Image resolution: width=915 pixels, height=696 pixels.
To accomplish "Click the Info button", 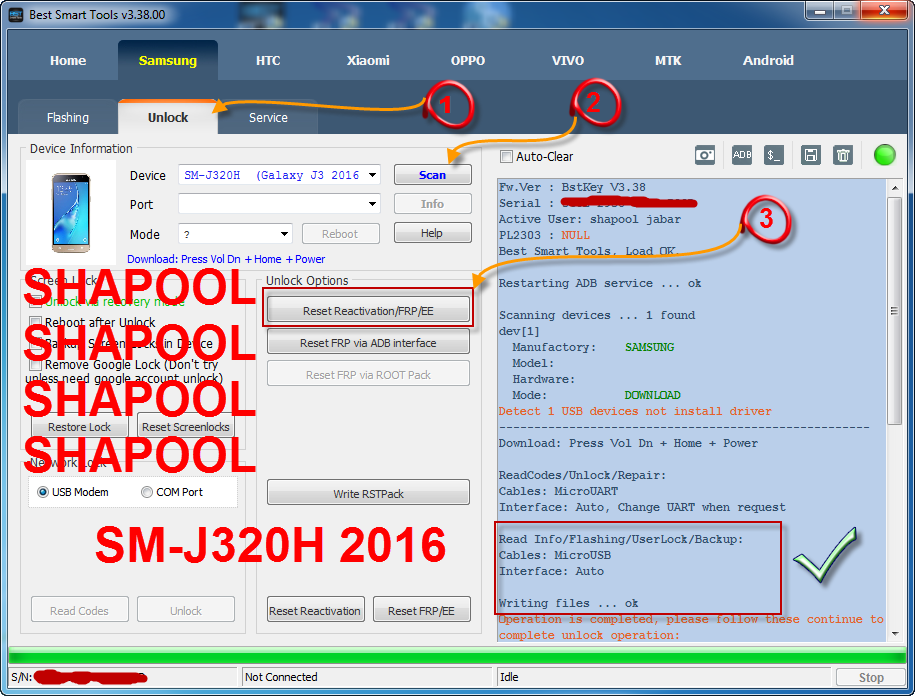I will pos(432,204).
